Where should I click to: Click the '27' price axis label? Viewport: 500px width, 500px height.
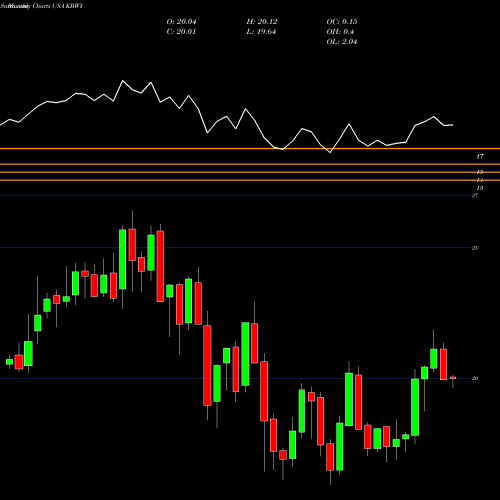click(475, 196)
